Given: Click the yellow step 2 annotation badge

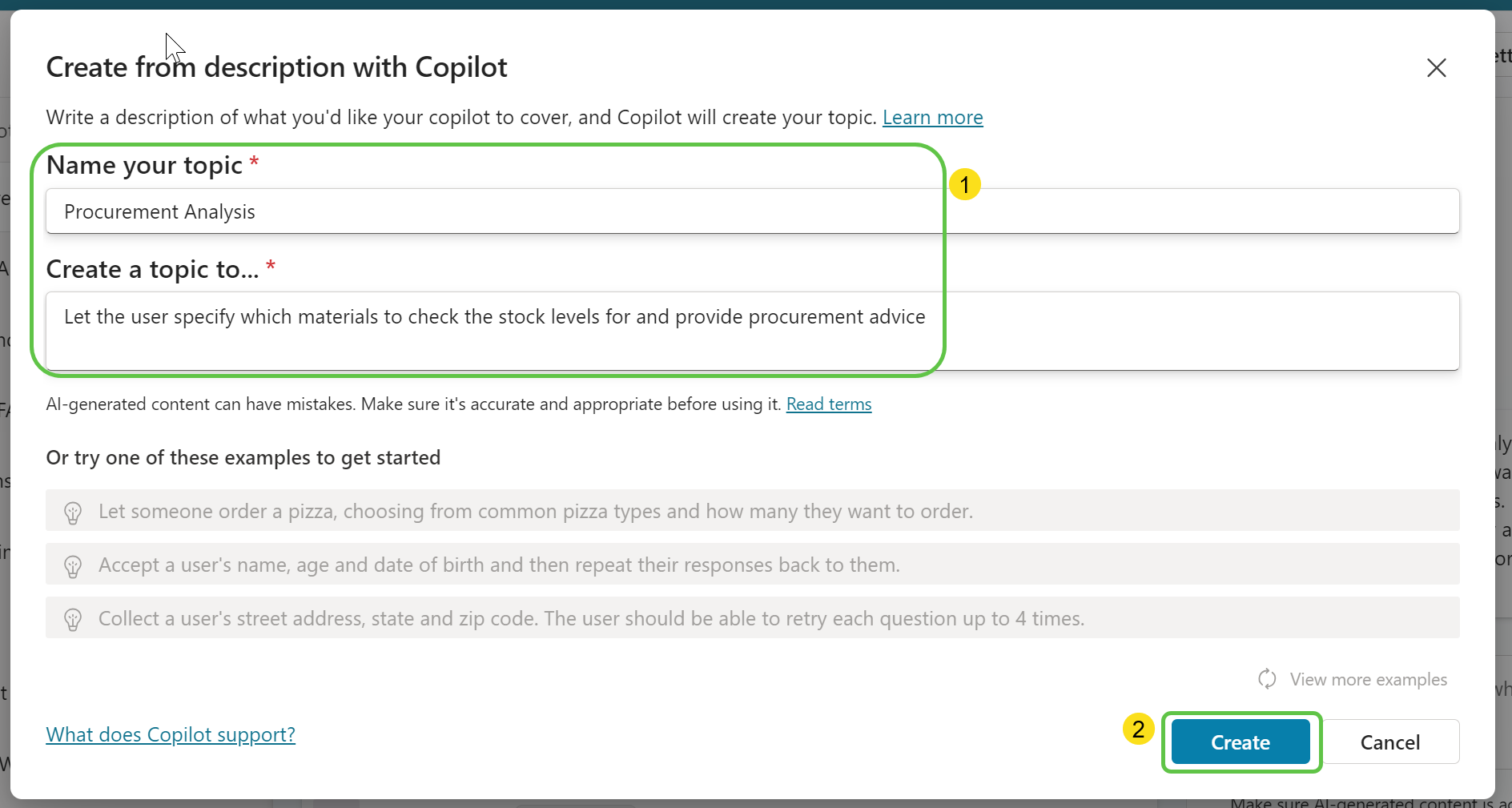Looking at the screenshot, I should point(1138,730).
